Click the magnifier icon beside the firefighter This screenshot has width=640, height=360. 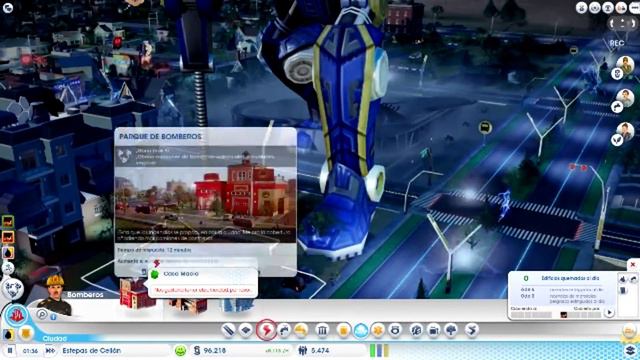[42, 314]
